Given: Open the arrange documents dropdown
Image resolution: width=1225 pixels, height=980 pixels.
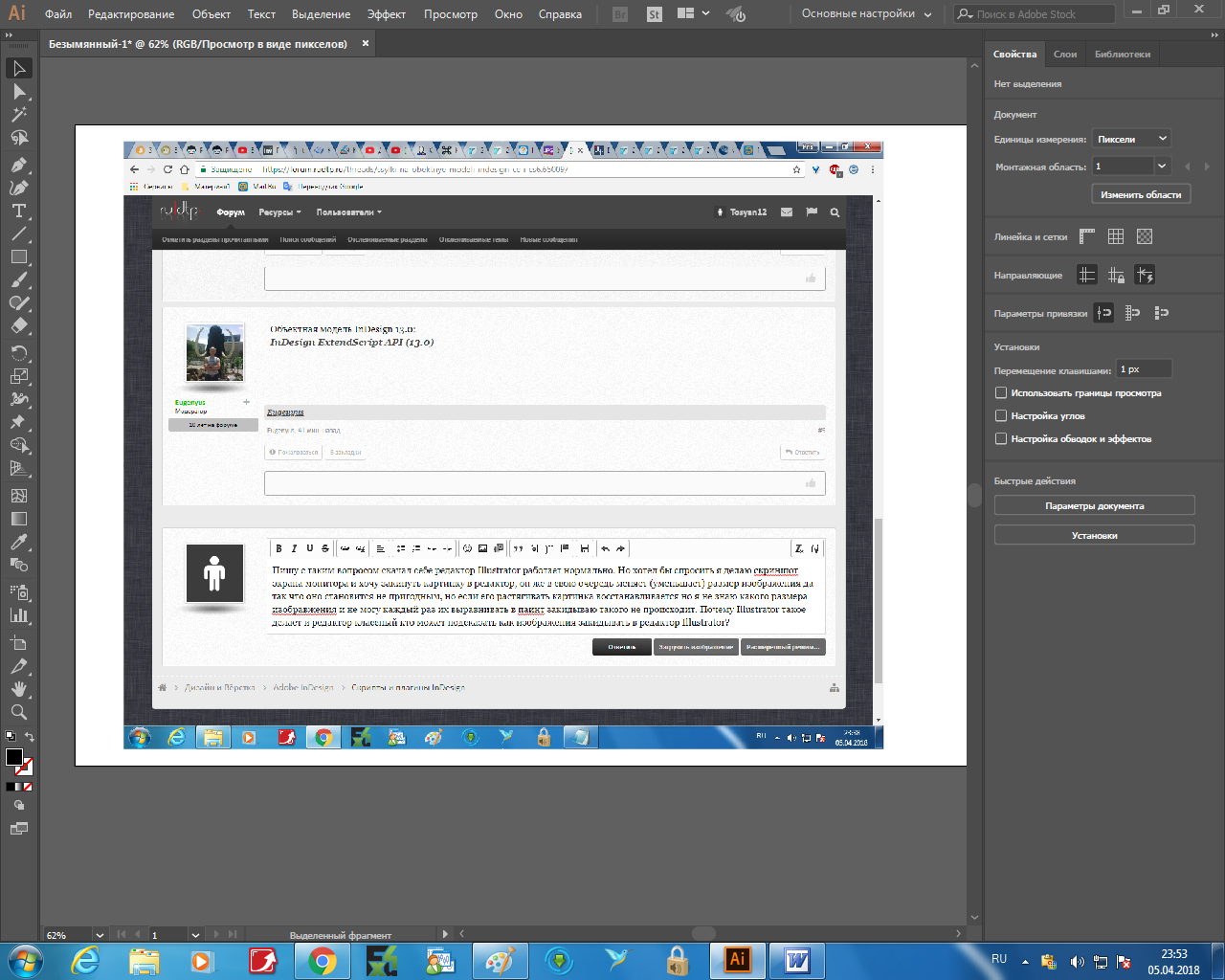Looking at the screenshot, I should coord(693,14).
